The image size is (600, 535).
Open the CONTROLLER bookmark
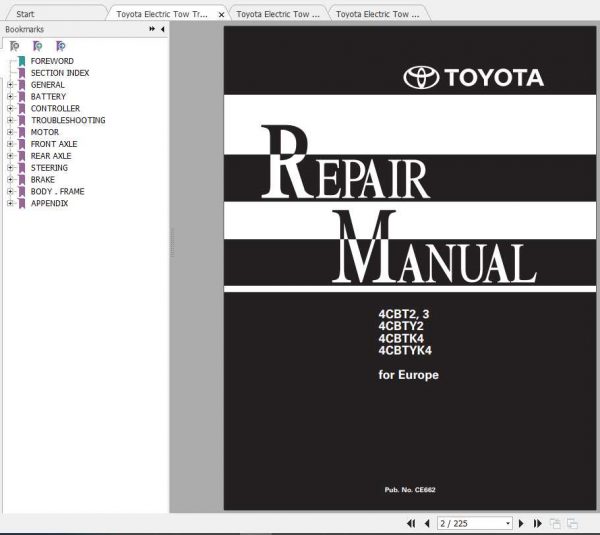click(55, 108)
